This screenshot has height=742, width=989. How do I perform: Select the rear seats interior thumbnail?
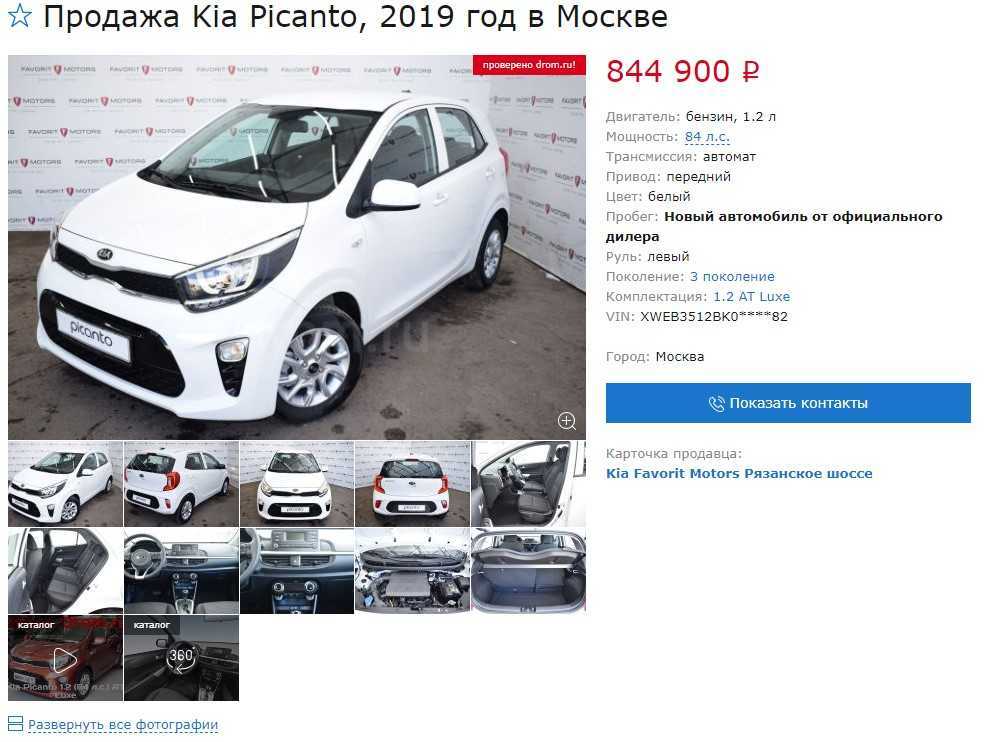(x=66, y=571)
